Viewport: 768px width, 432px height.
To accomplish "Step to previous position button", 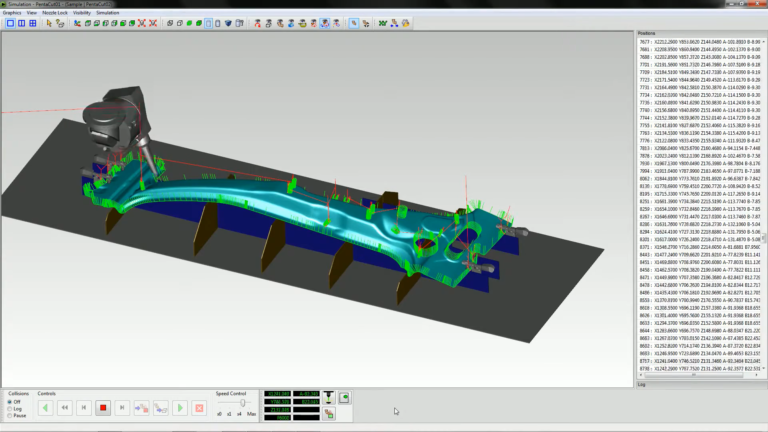I will pyautogui.click(x=84, y=408).
